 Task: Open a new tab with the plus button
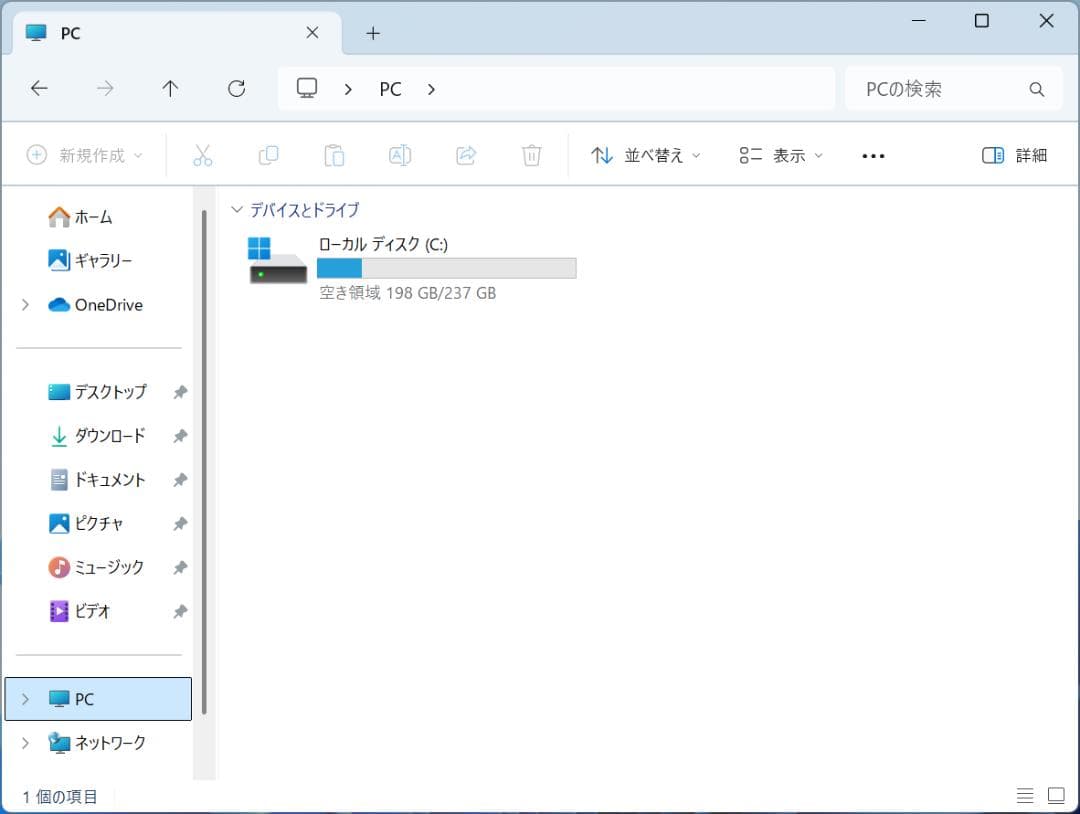(373, 32)
